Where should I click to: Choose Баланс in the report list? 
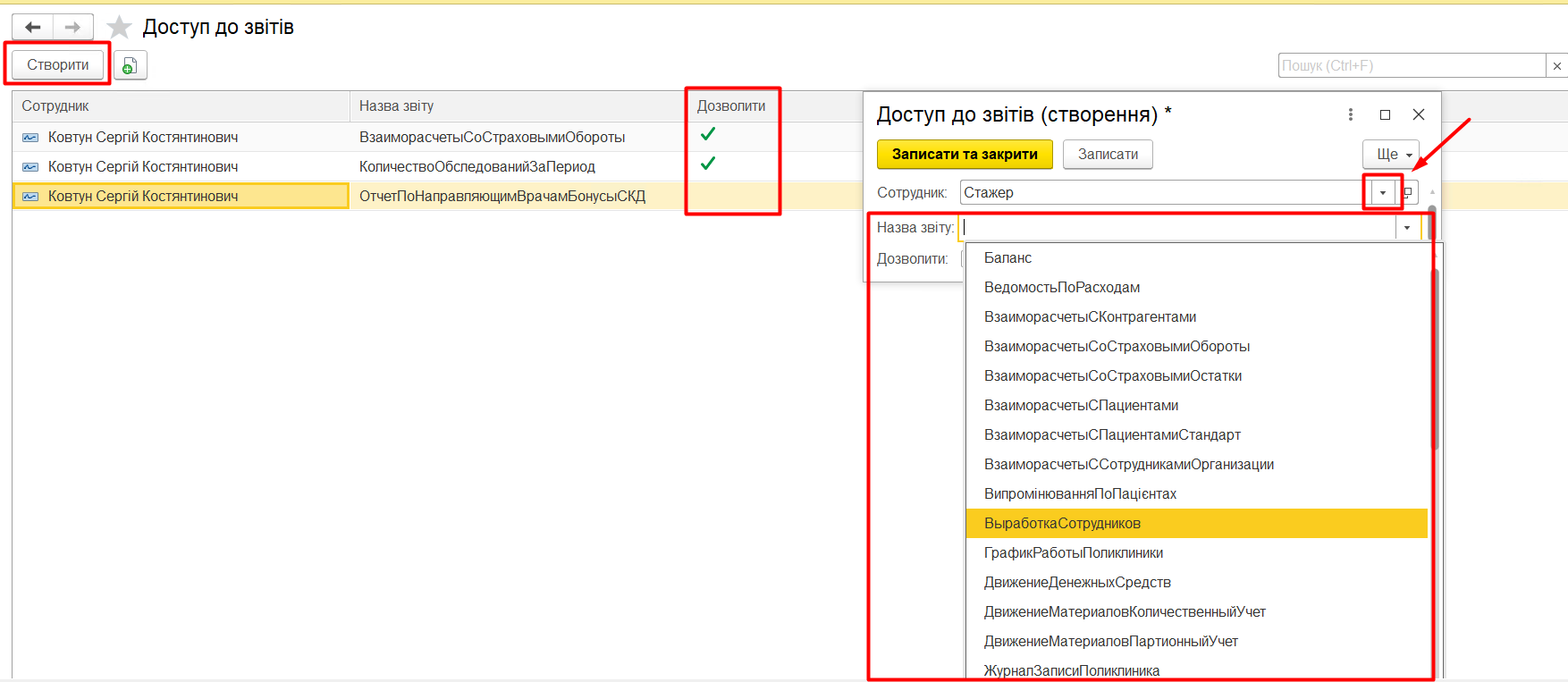(1007, 258)
